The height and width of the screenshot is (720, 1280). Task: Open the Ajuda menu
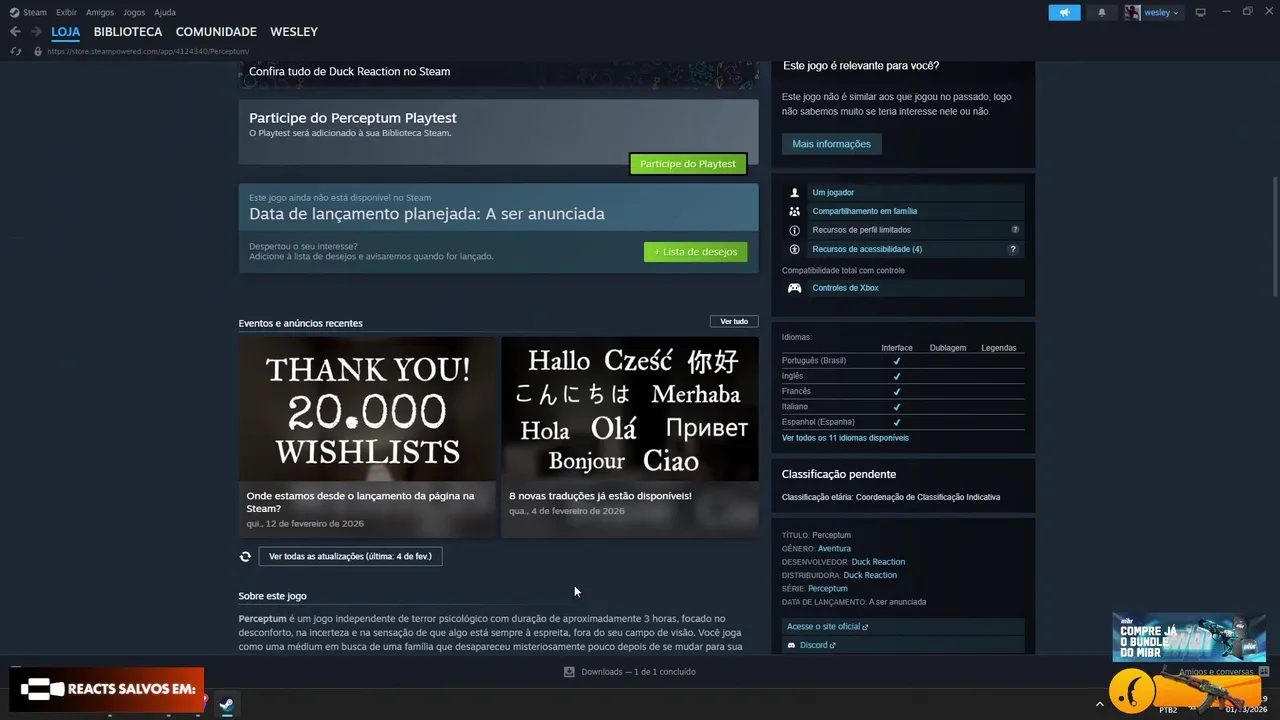[165, 12]
